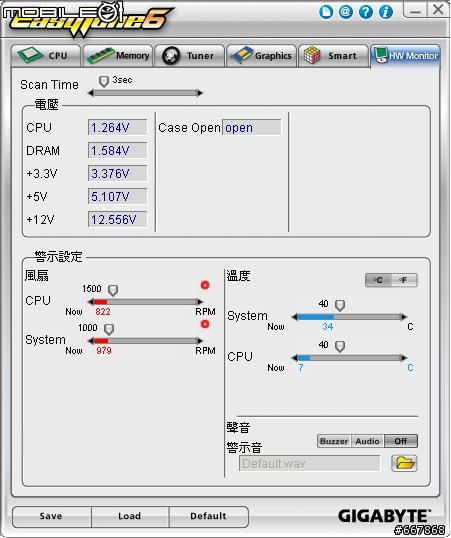This screenshot has width=451, height=538.
Task: Open the folder browse icon for wav file
Action: 404,463
